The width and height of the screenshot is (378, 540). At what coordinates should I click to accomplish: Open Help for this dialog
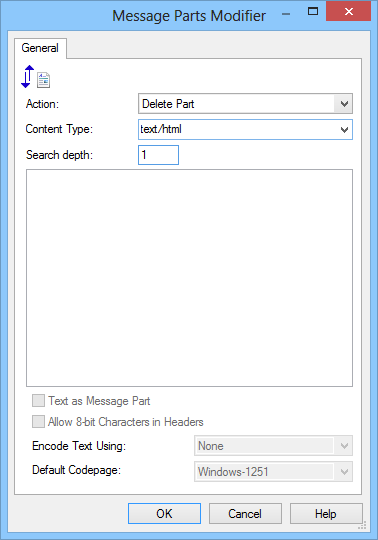point(326,513)
